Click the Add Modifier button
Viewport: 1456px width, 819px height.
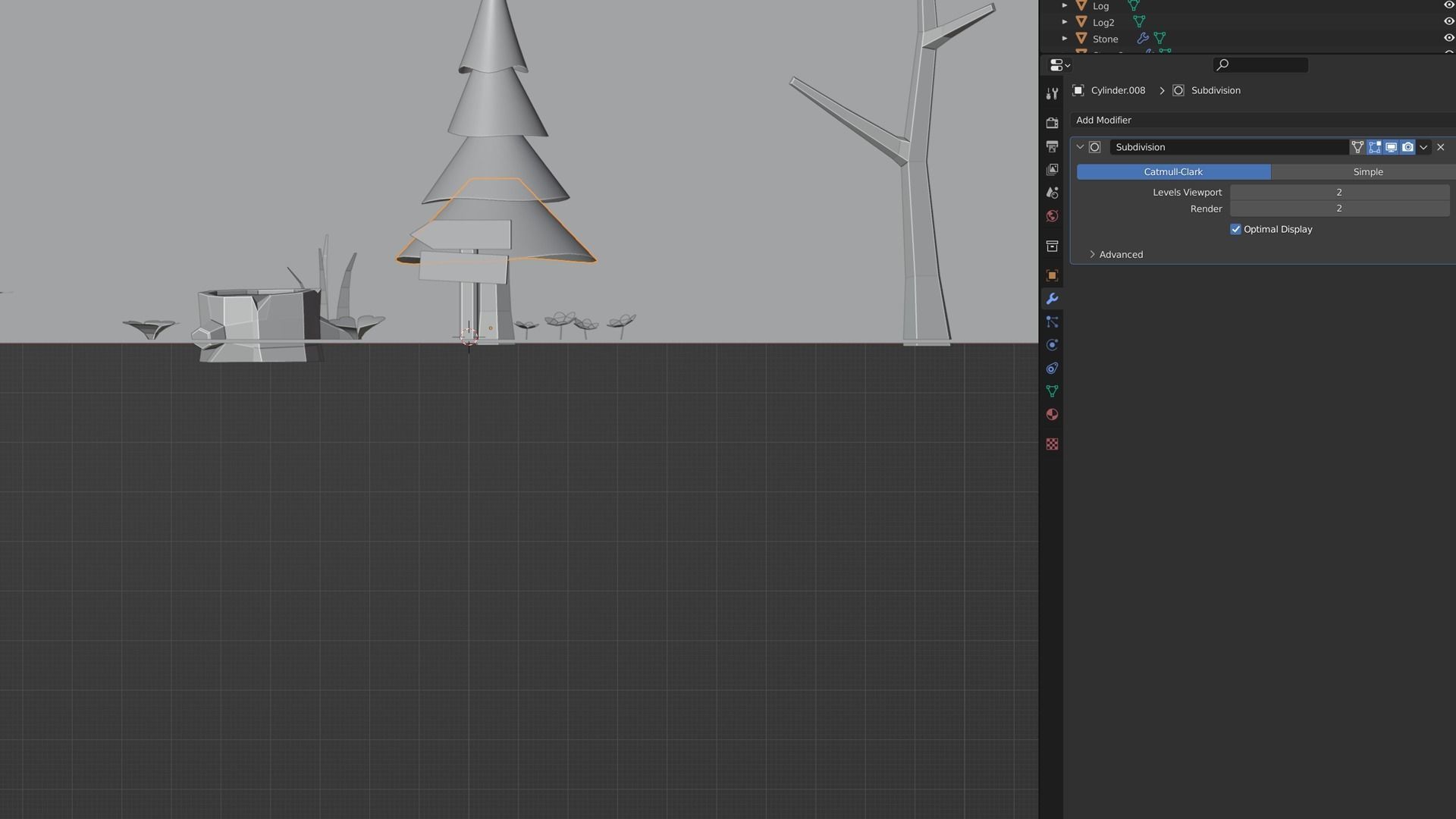(1103, 121)
